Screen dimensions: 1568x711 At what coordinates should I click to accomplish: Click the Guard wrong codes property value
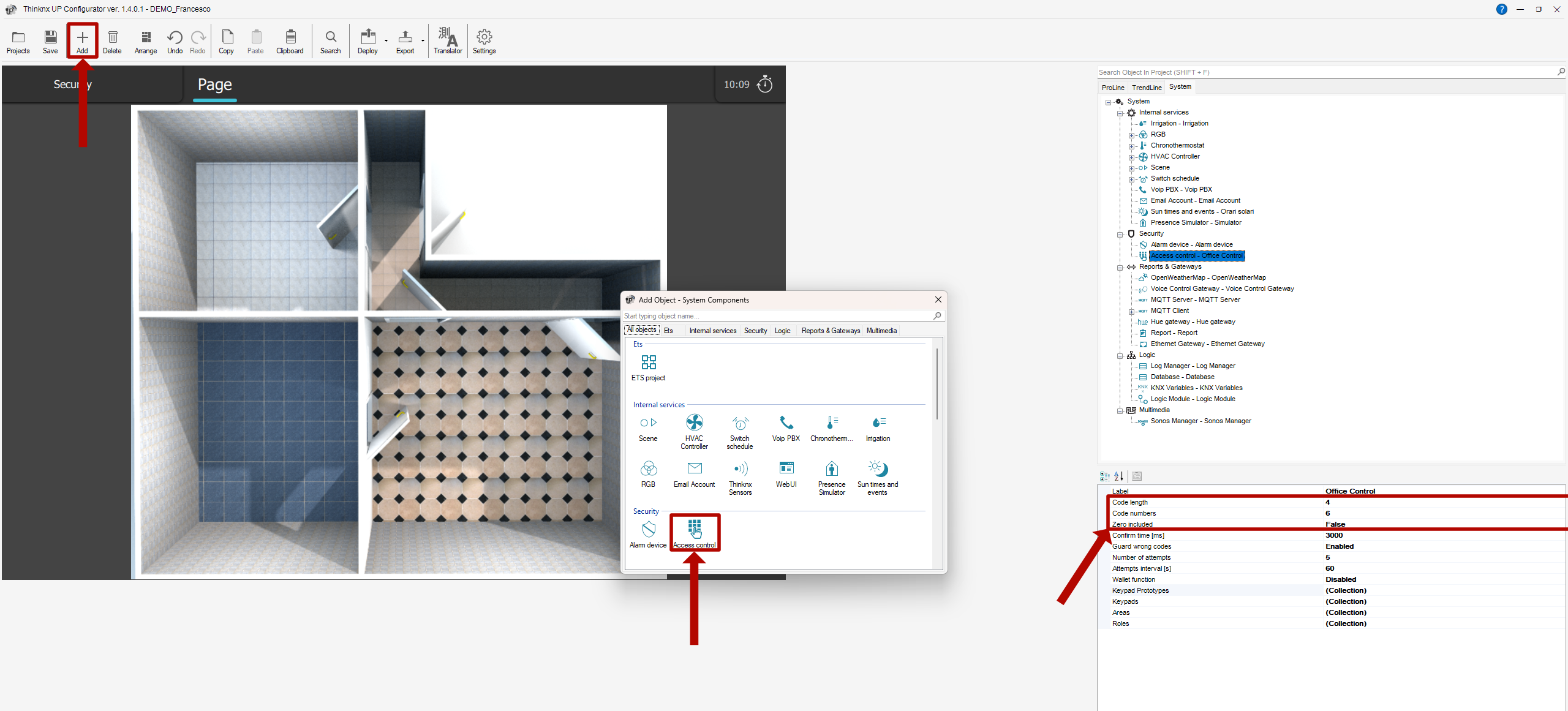1340,546
